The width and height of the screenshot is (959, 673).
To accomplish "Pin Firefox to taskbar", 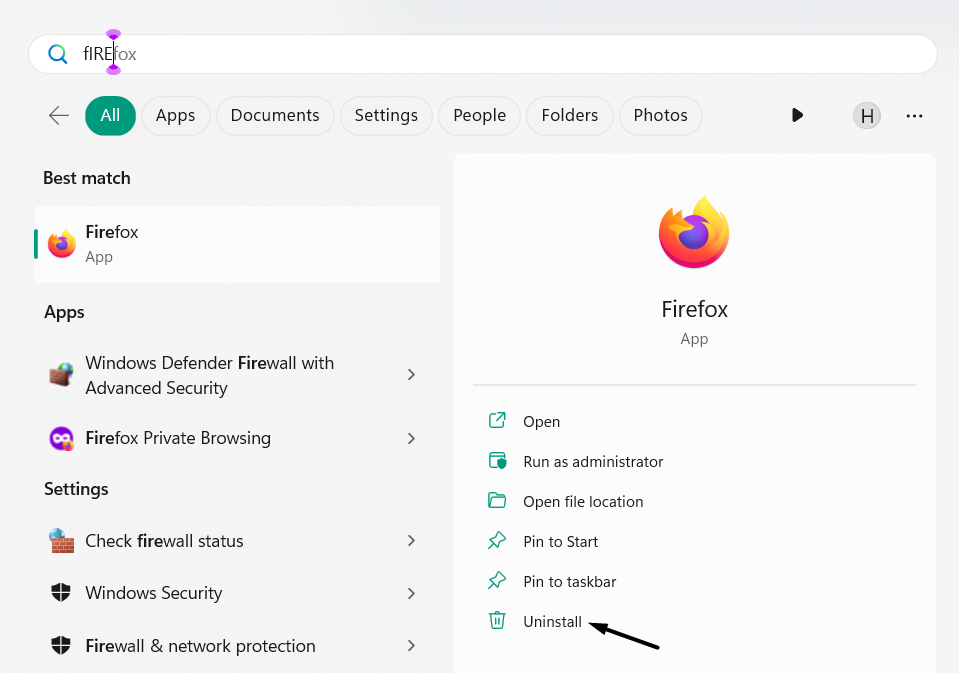I will click(569, 582).
